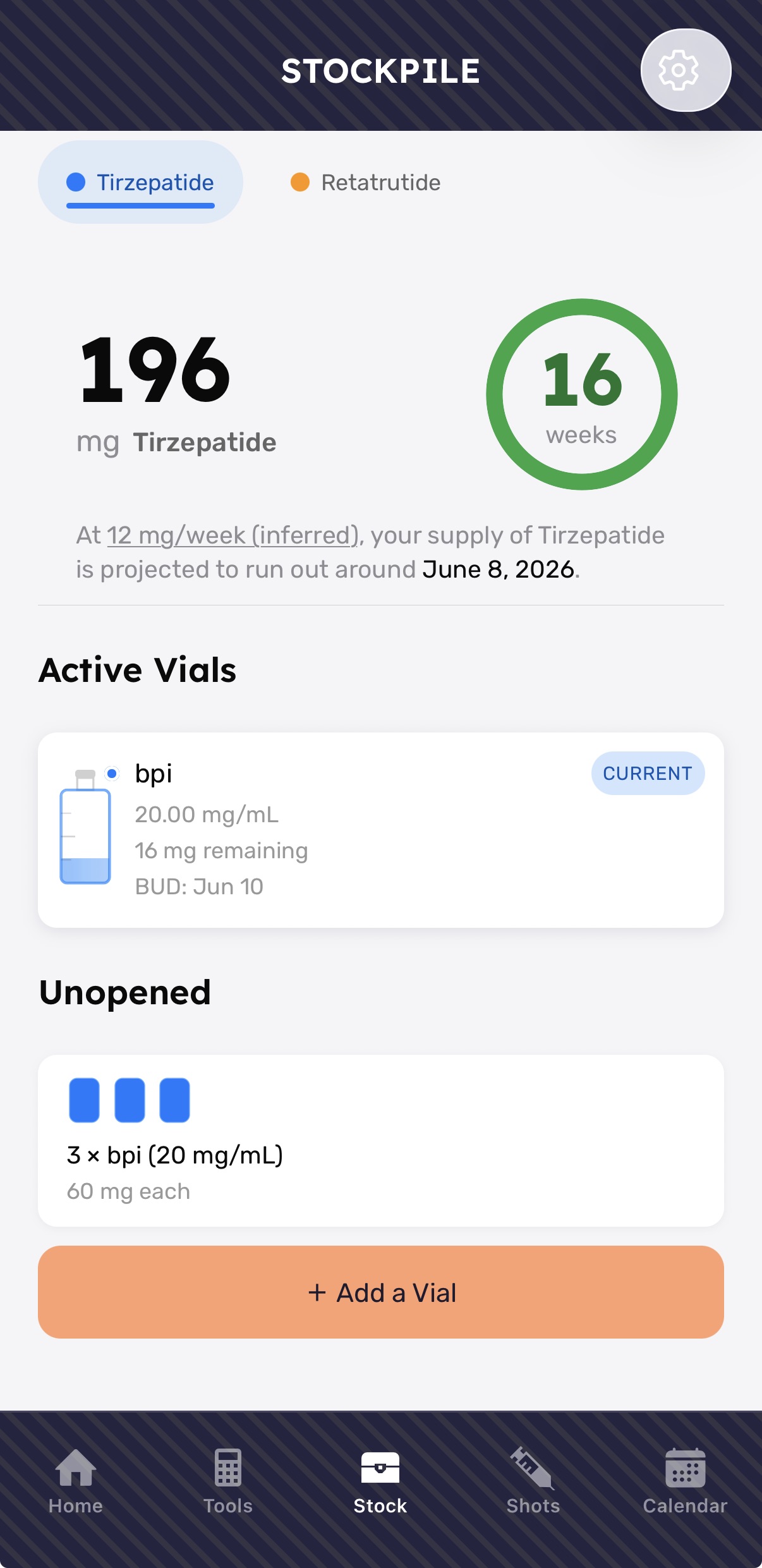Tap the 12 mg/week (inferred) link
This screenshot has width=762, height=1568.
coord(233,535)
